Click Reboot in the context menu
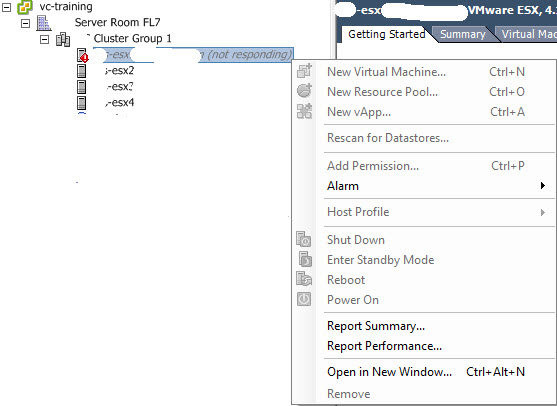This screenshot has height=406, width=557. 424,280
